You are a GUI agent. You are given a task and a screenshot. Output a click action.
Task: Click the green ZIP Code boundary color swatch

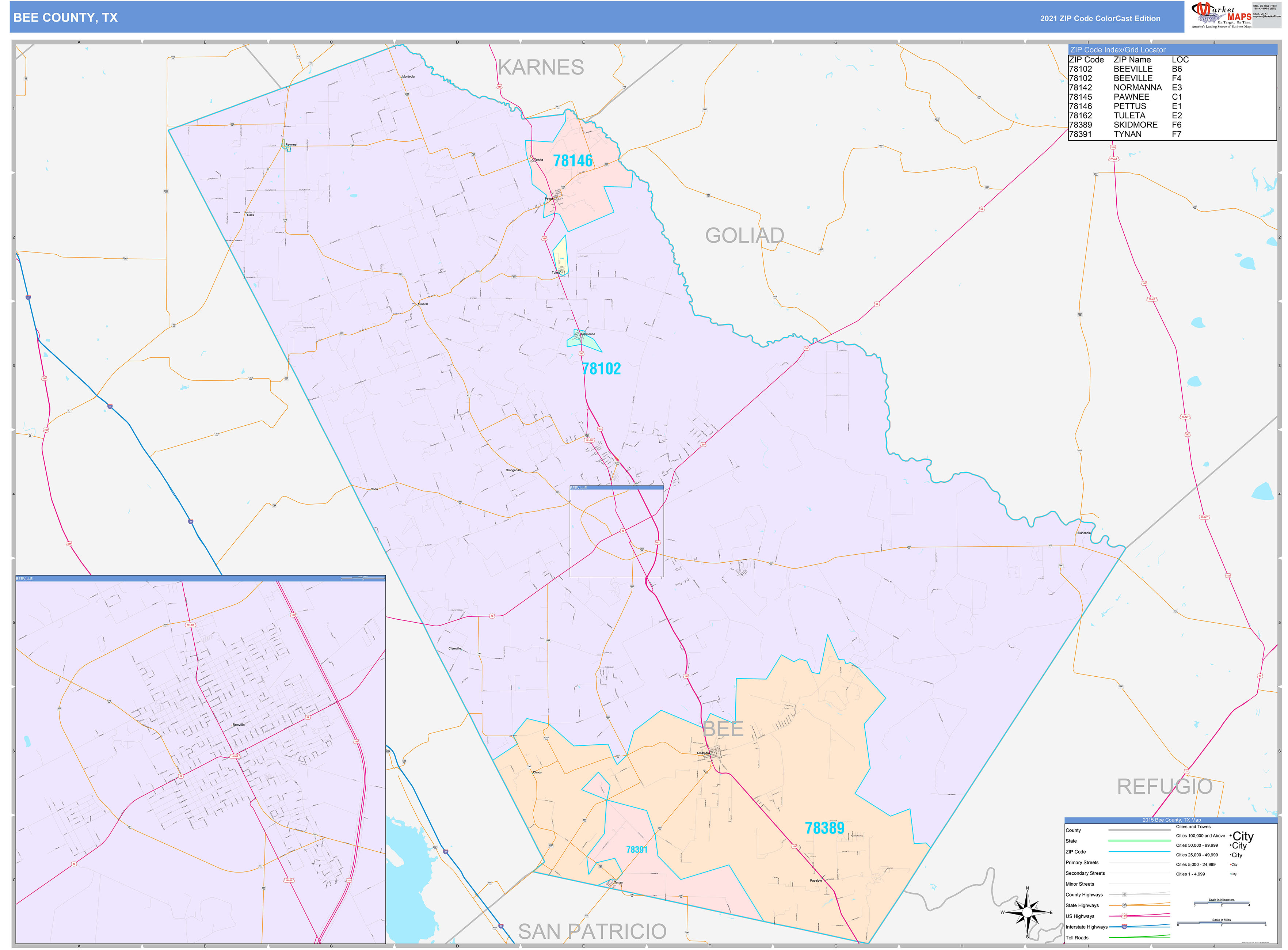click(x=1140, y=852)
